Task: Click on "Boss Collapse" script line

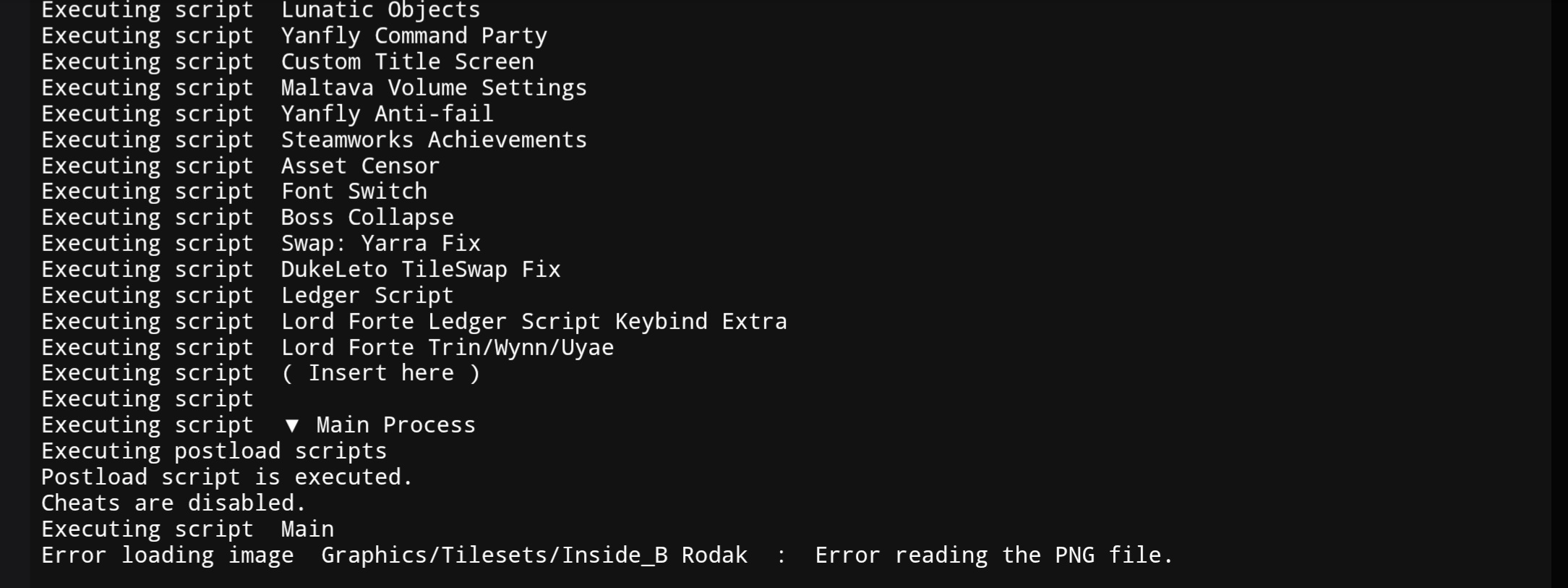Action: (x=367, y=218)
